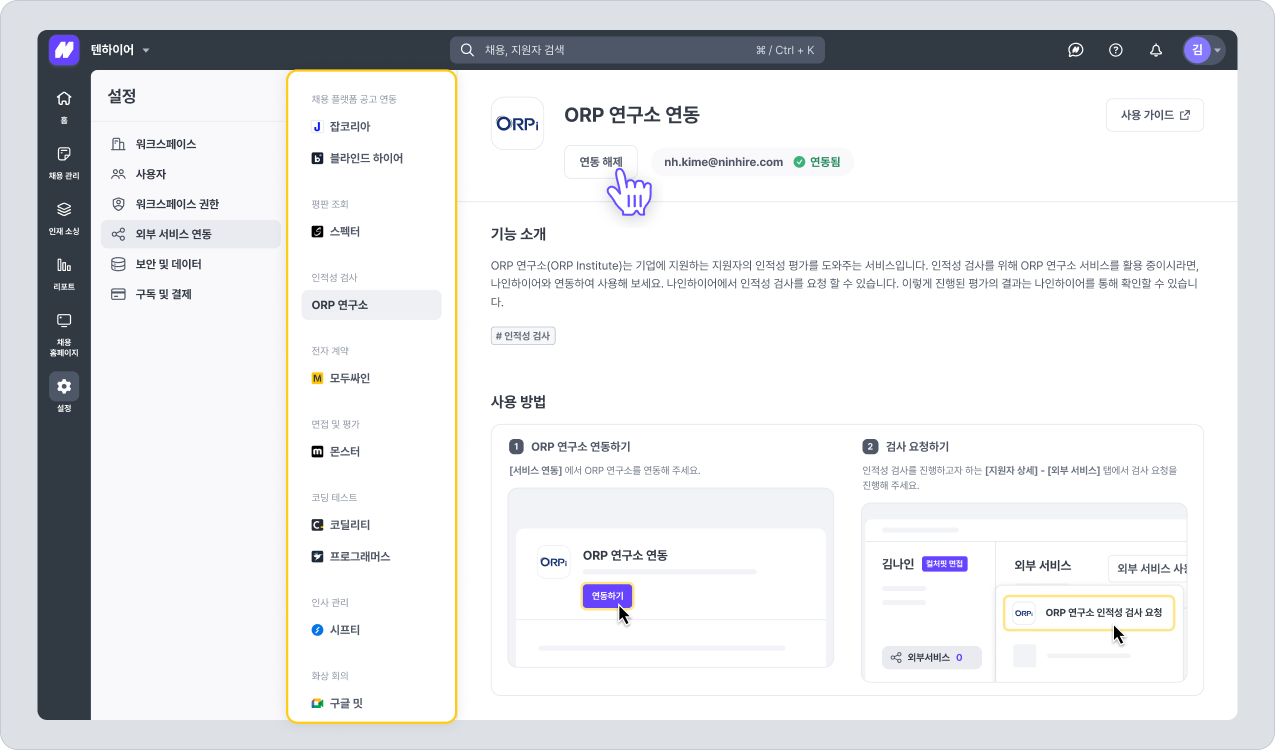Open 채용 홈페이지 in left navigation
The height and width of the screenshot is (750, 1275).
pyautogui.click(x=64, y=335)
